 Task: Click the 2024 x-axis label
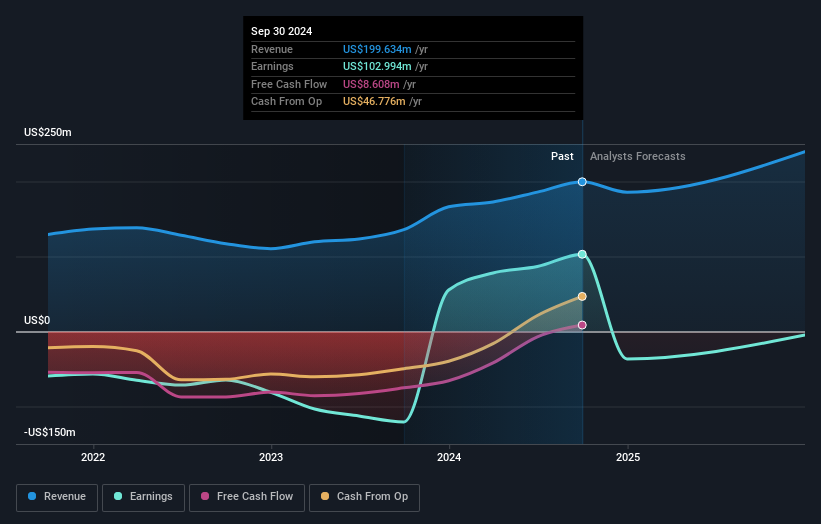pyautogui.click(x=449, y=457)
